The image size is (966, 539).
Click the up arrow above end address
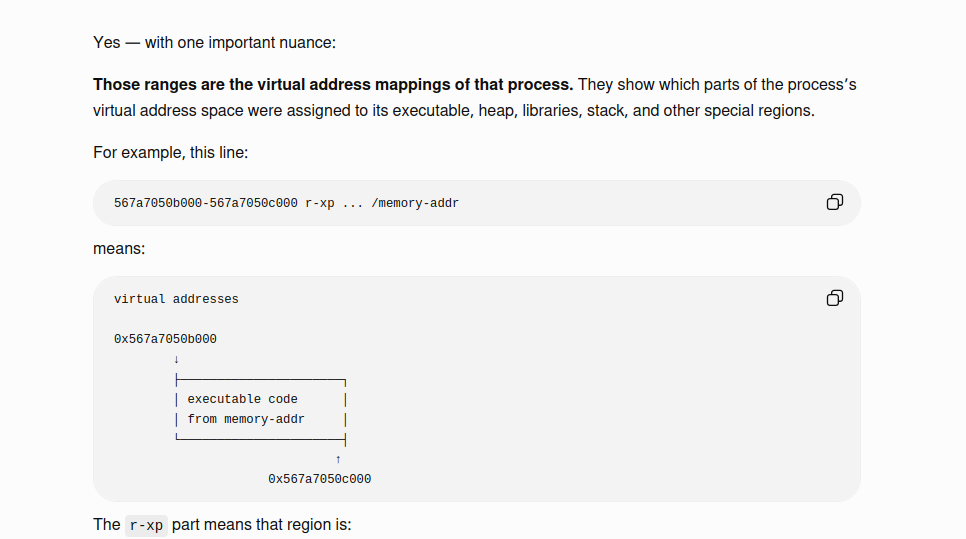point(338,460)
